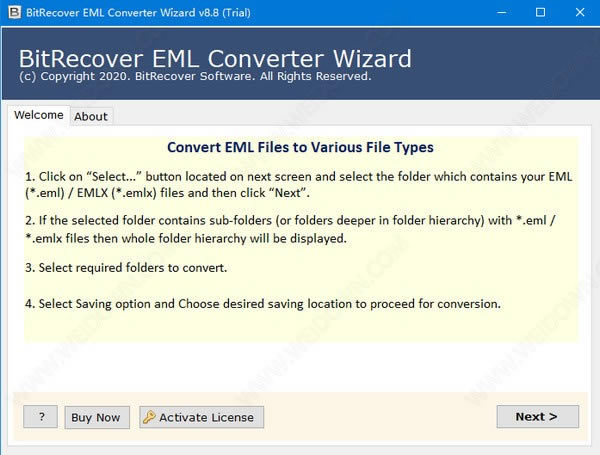Image resolution: width=600 pixels, height=455 pixels.
Task: Click empty space between Activate License and Next
Action: (380, 417)
